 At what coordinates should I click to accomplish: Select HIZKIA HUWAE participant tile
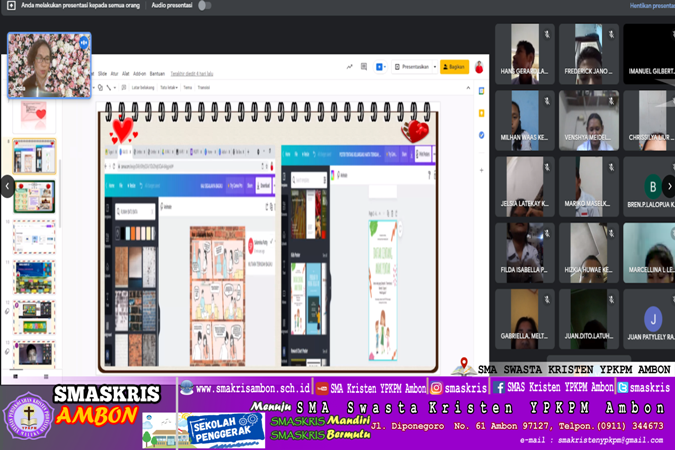click(x=589, y=253)
